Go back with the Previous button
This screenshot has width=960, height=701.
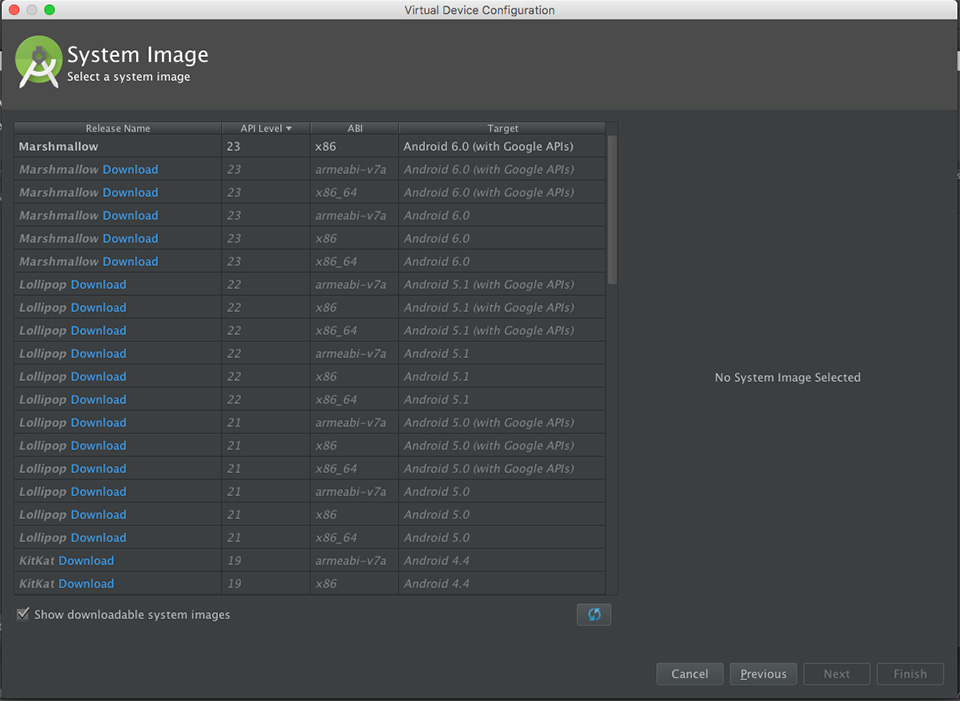pyautogui.click(x=763, y=674)
